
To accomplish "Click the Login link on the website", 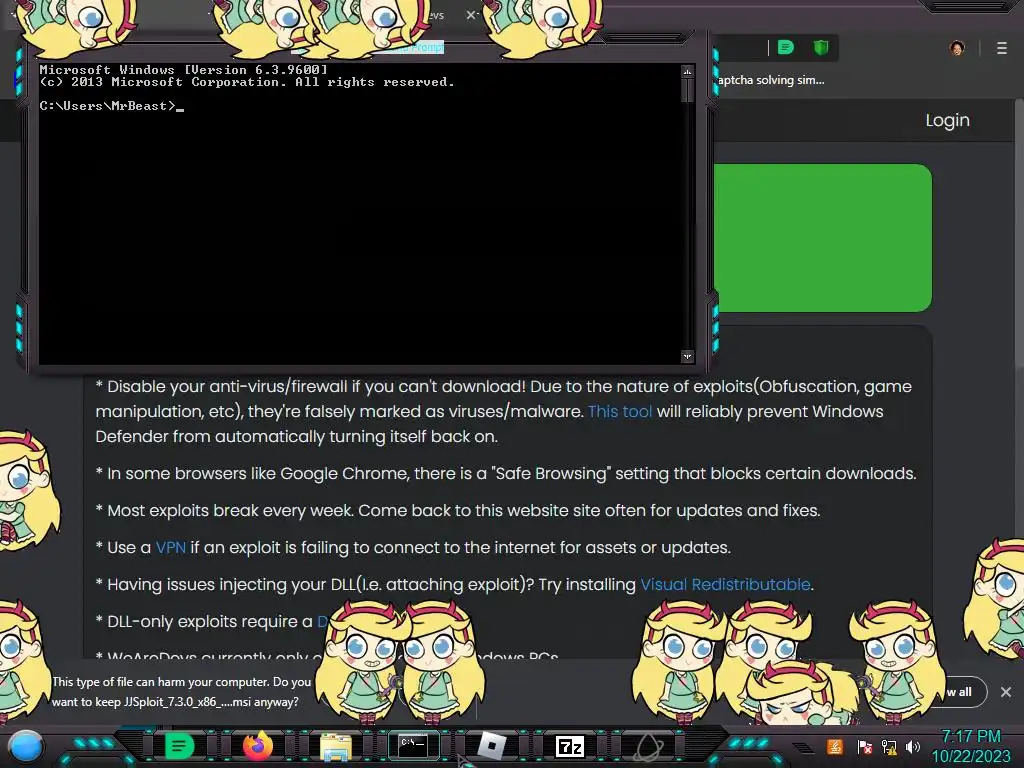I will coord(947,120).
